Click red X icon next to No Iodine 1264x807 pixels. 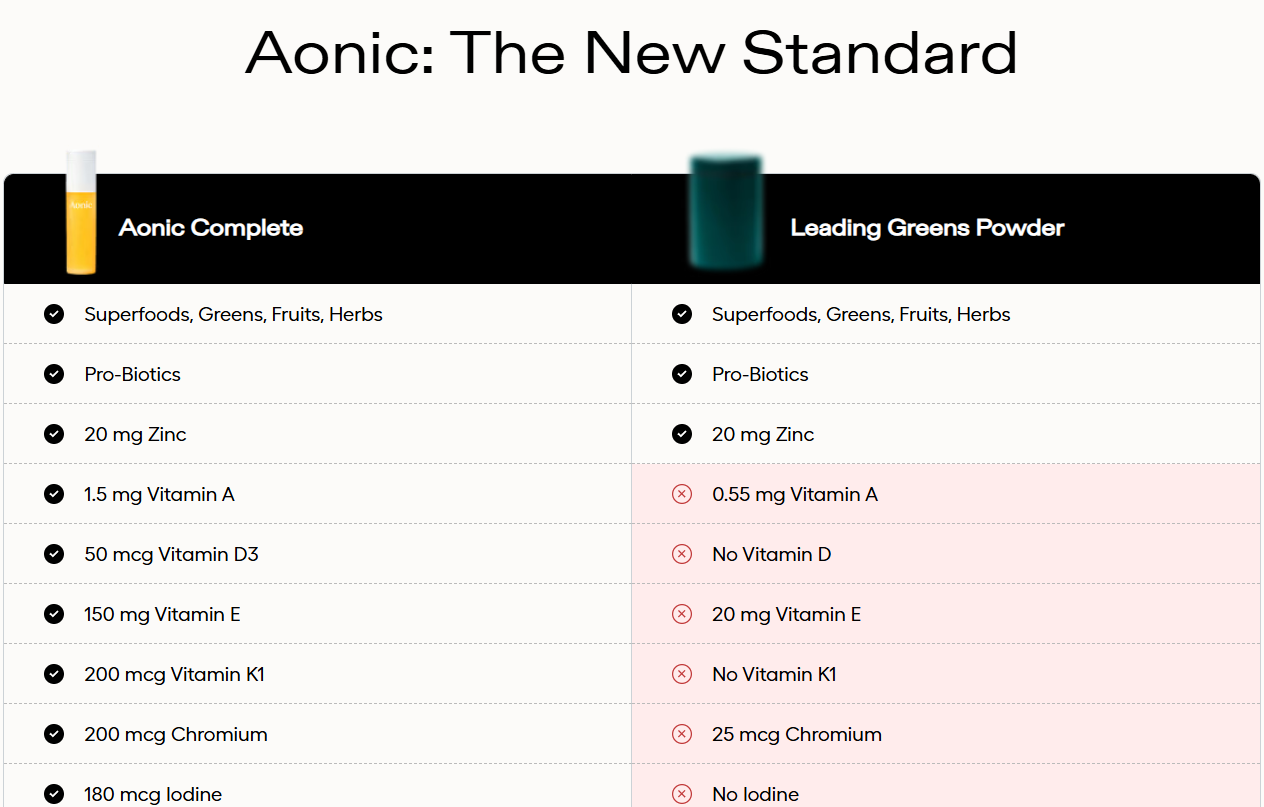[x=682, y=794]
